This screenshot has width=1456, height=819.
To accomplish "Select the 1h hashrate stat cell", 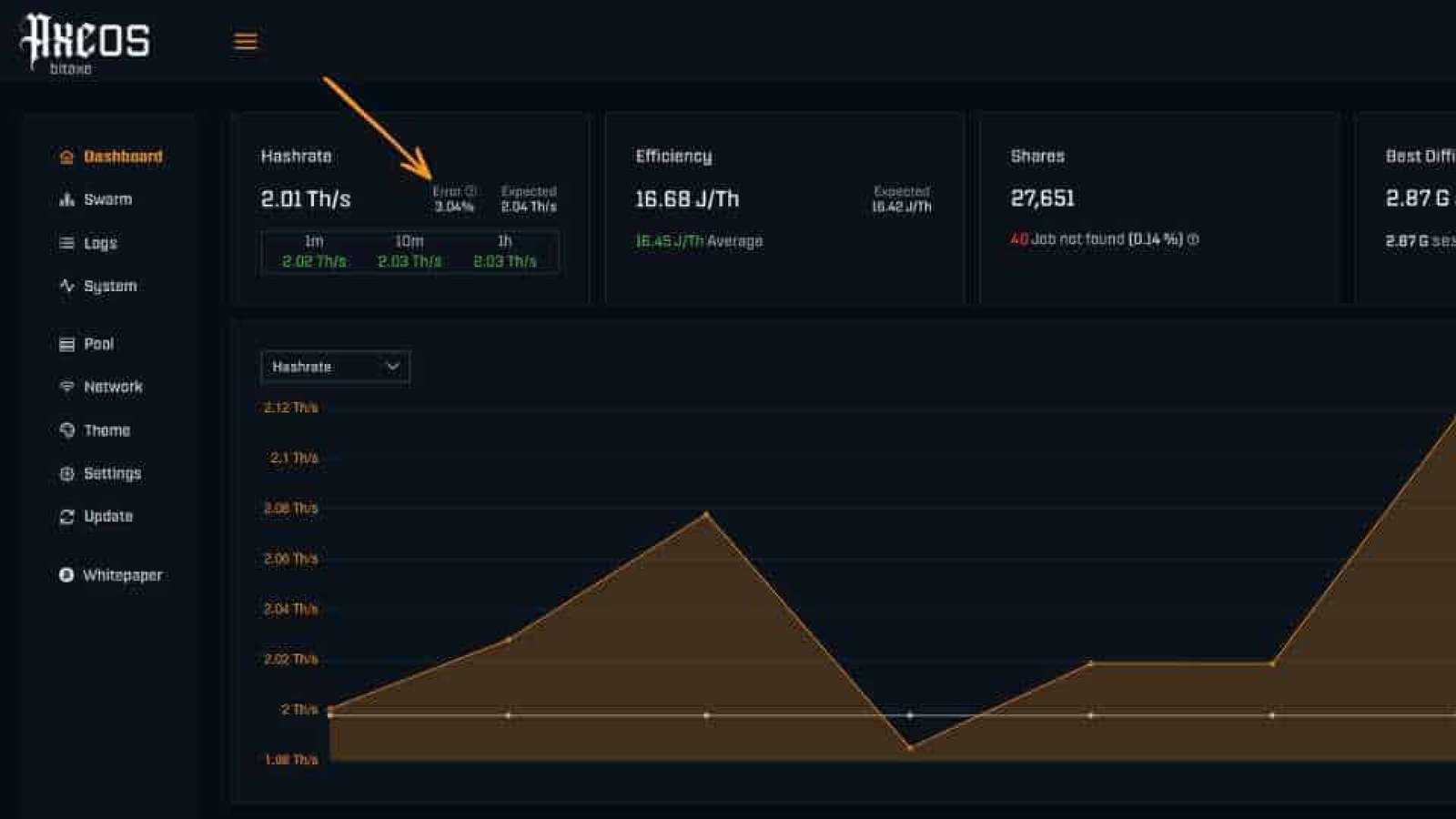I will (x=503, y=248).
